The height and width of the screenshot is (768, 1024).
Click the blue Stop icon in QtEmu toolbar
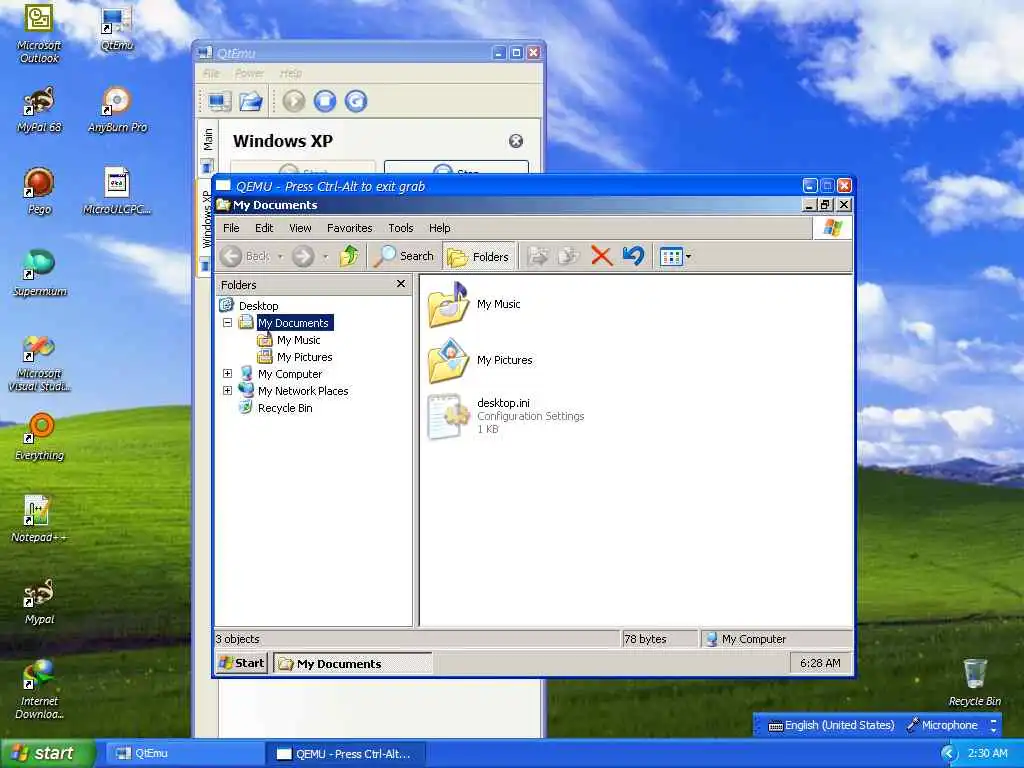click(325, 101)
